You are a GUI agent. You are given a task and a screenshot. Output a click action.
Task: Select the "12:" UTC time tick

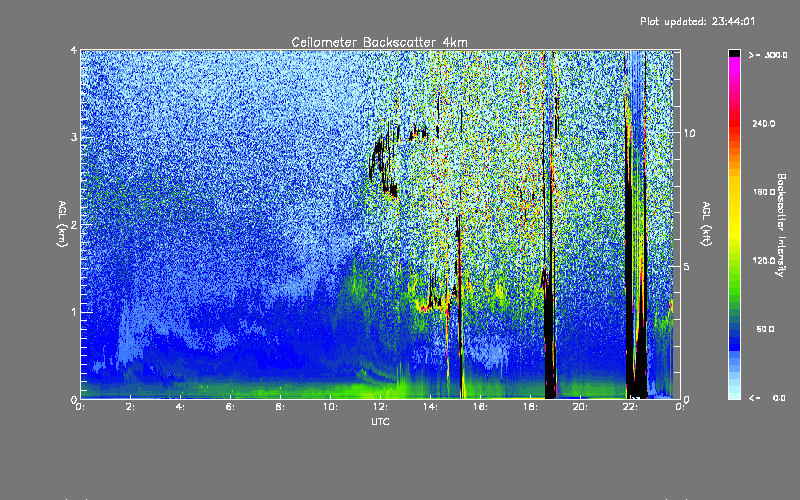coord(381,407)
